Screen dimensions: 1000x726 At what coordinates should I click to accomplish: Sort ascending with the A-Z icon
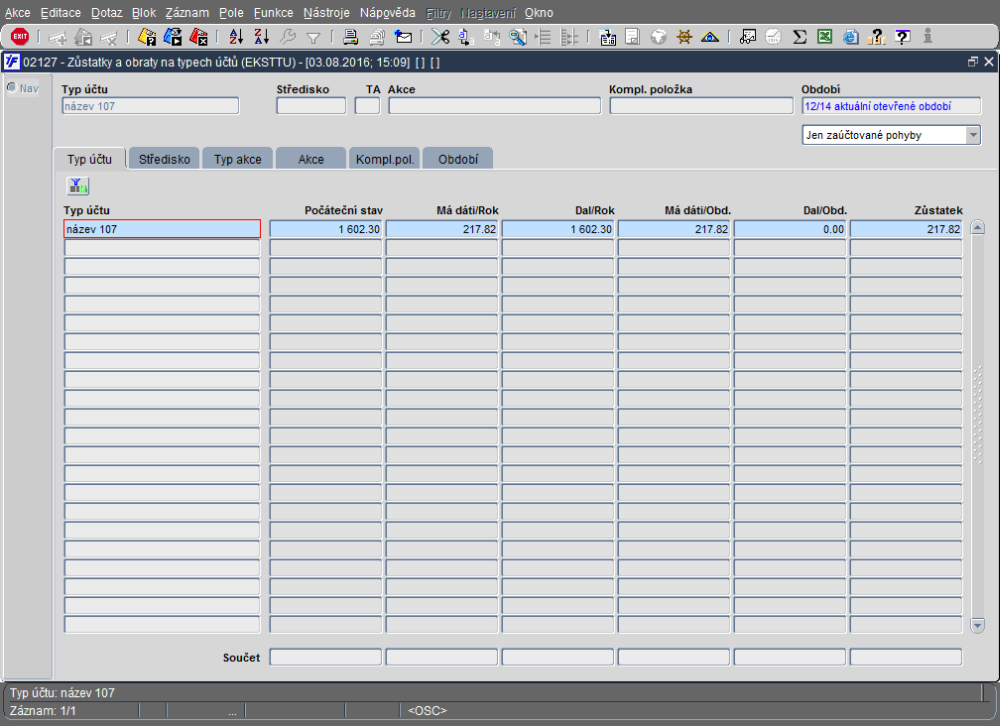[236, 37]
